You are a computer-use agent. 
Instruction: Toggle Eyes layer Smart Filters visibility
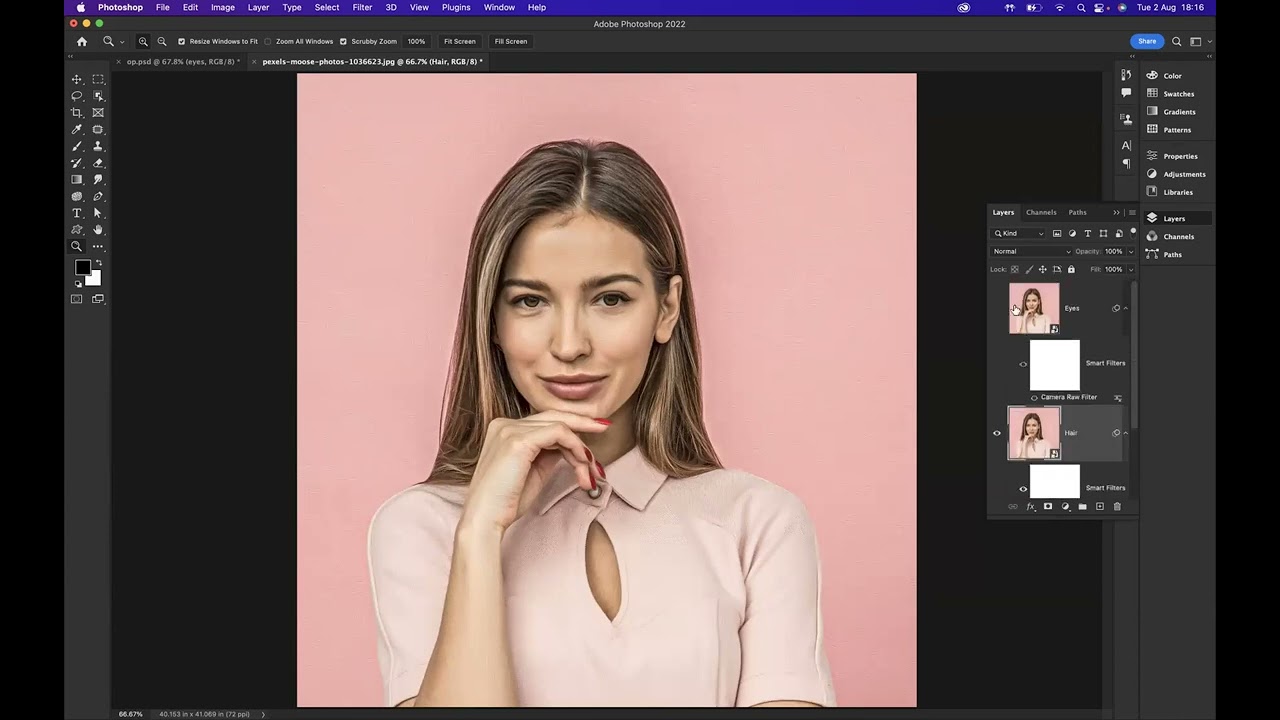coord(1023,364)
